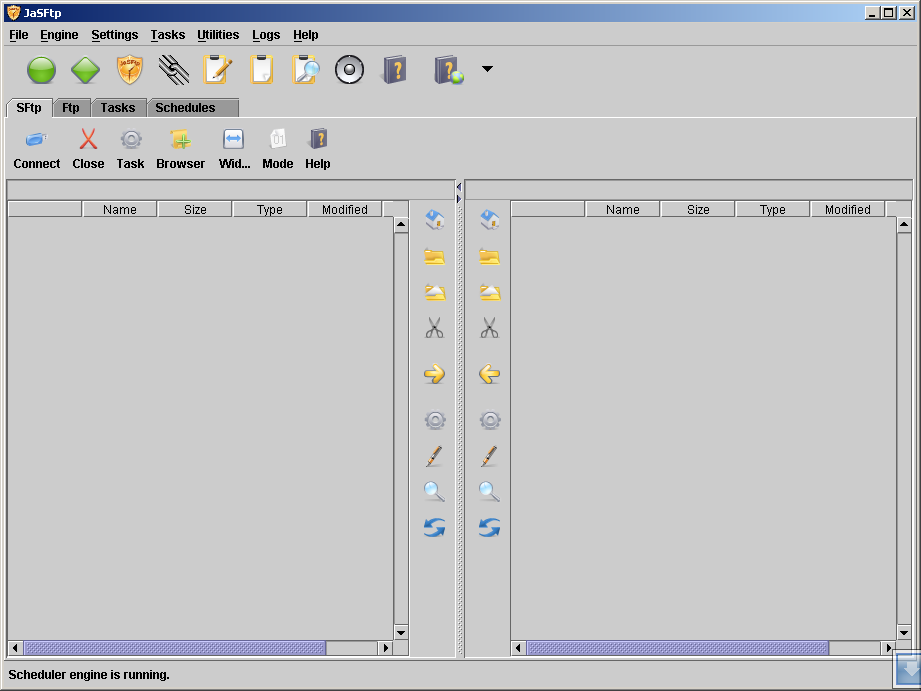This screenshot has width=921, height=691.
Task: Click the left pane's scroll-down arrow
Action: [x=401, y=633]
